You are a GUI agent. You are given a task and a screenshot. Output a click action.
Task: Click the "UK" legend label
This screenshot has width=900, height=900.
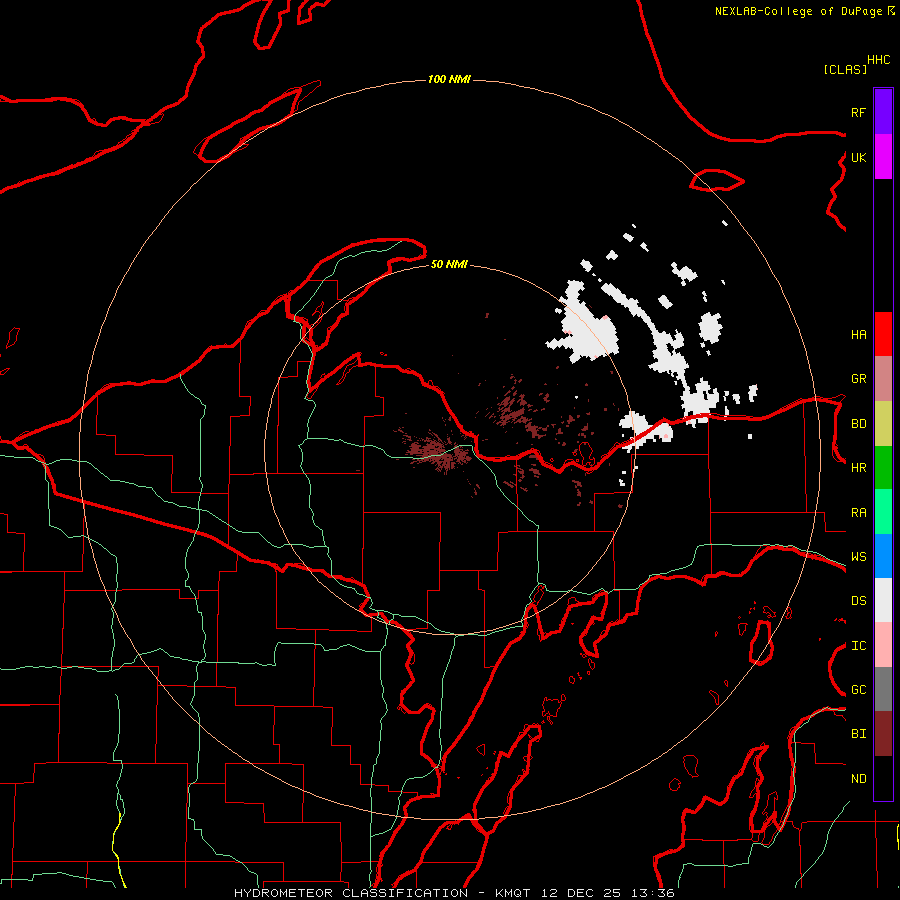tap(858, 157)
